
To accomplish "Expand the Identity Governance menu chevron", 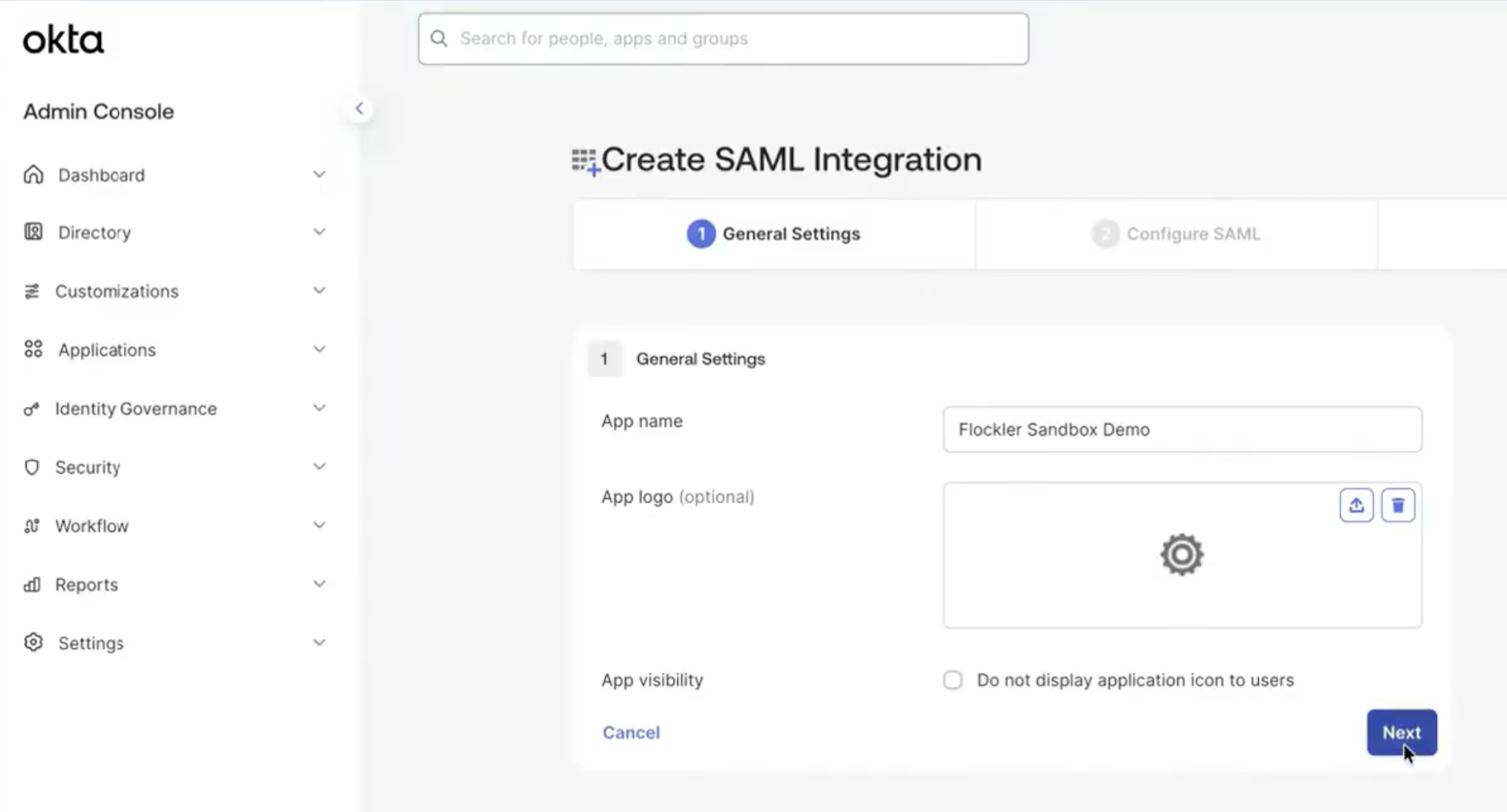I will pos(320,408).
